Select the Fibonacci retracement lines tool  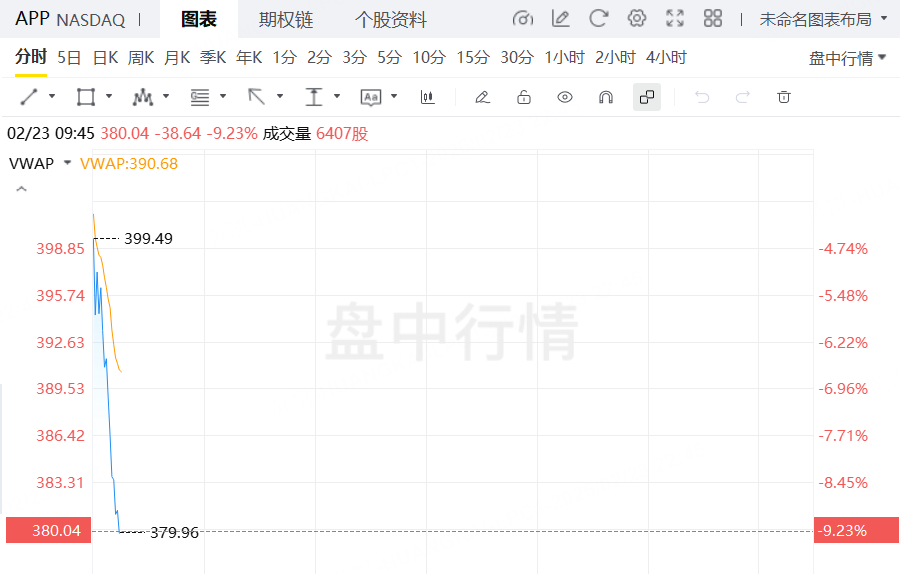[x=200, y=97]
